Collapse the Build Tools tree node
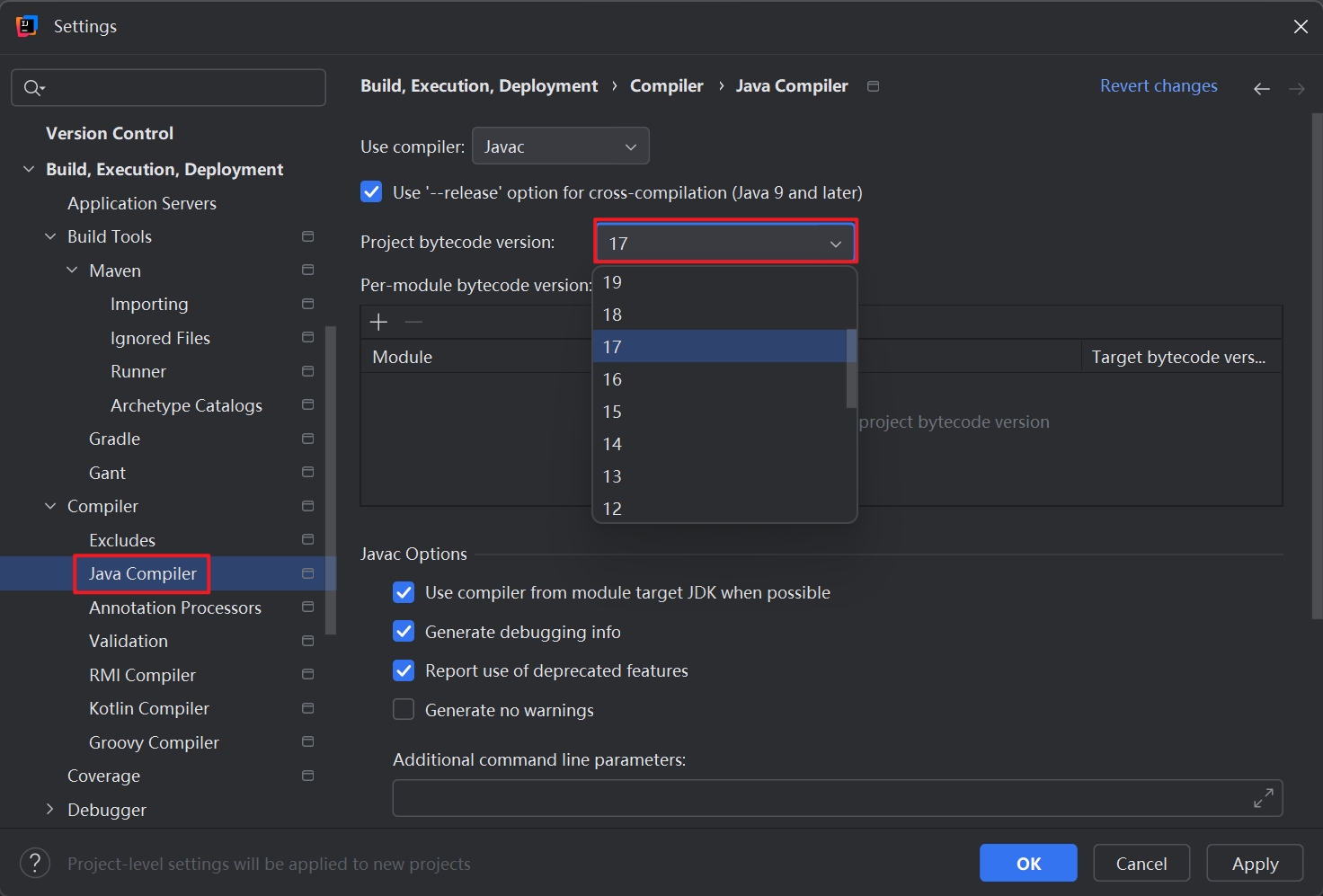 [50, 236]
